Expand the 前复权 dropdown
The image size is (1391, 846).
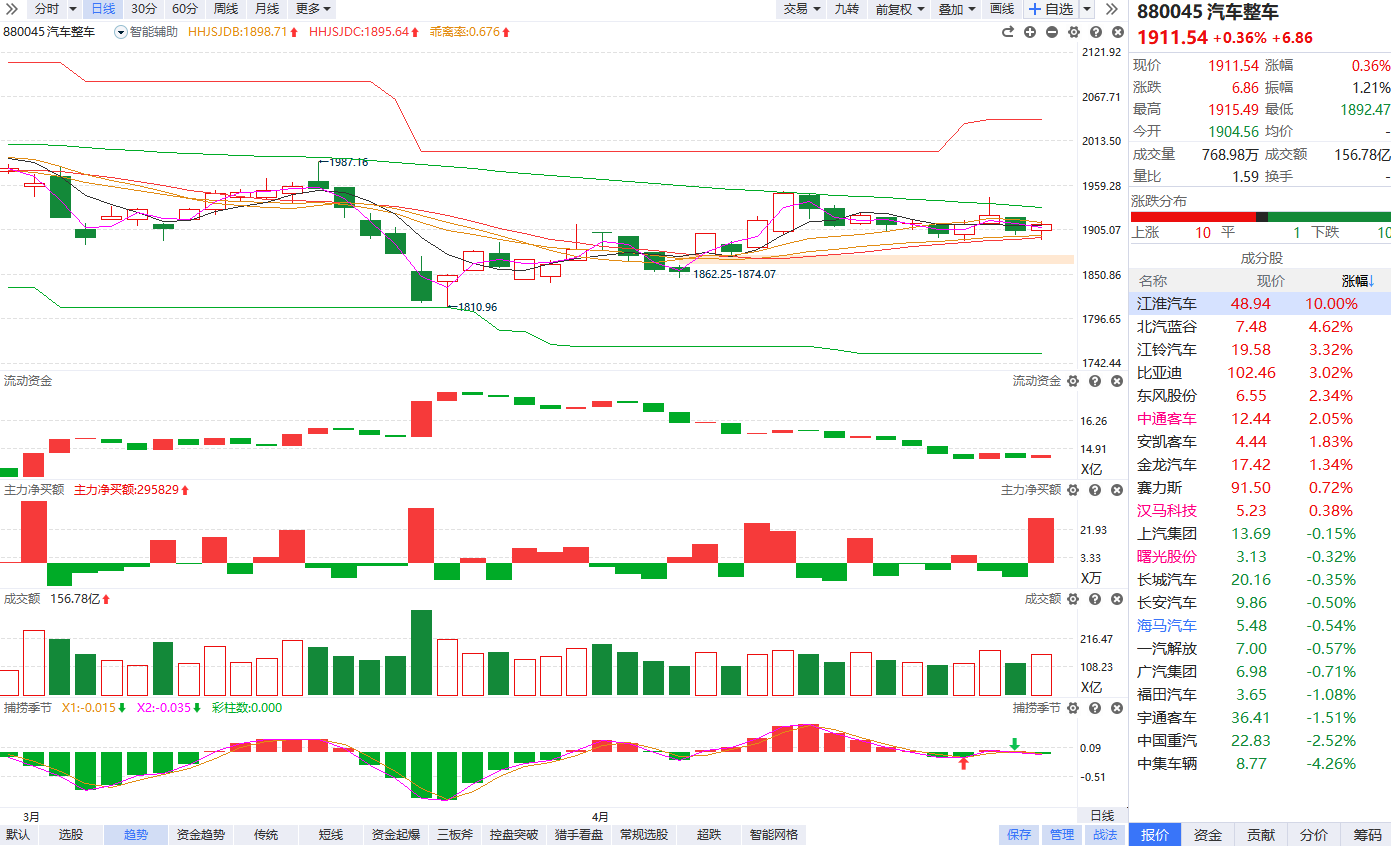[x=900, y=9]
